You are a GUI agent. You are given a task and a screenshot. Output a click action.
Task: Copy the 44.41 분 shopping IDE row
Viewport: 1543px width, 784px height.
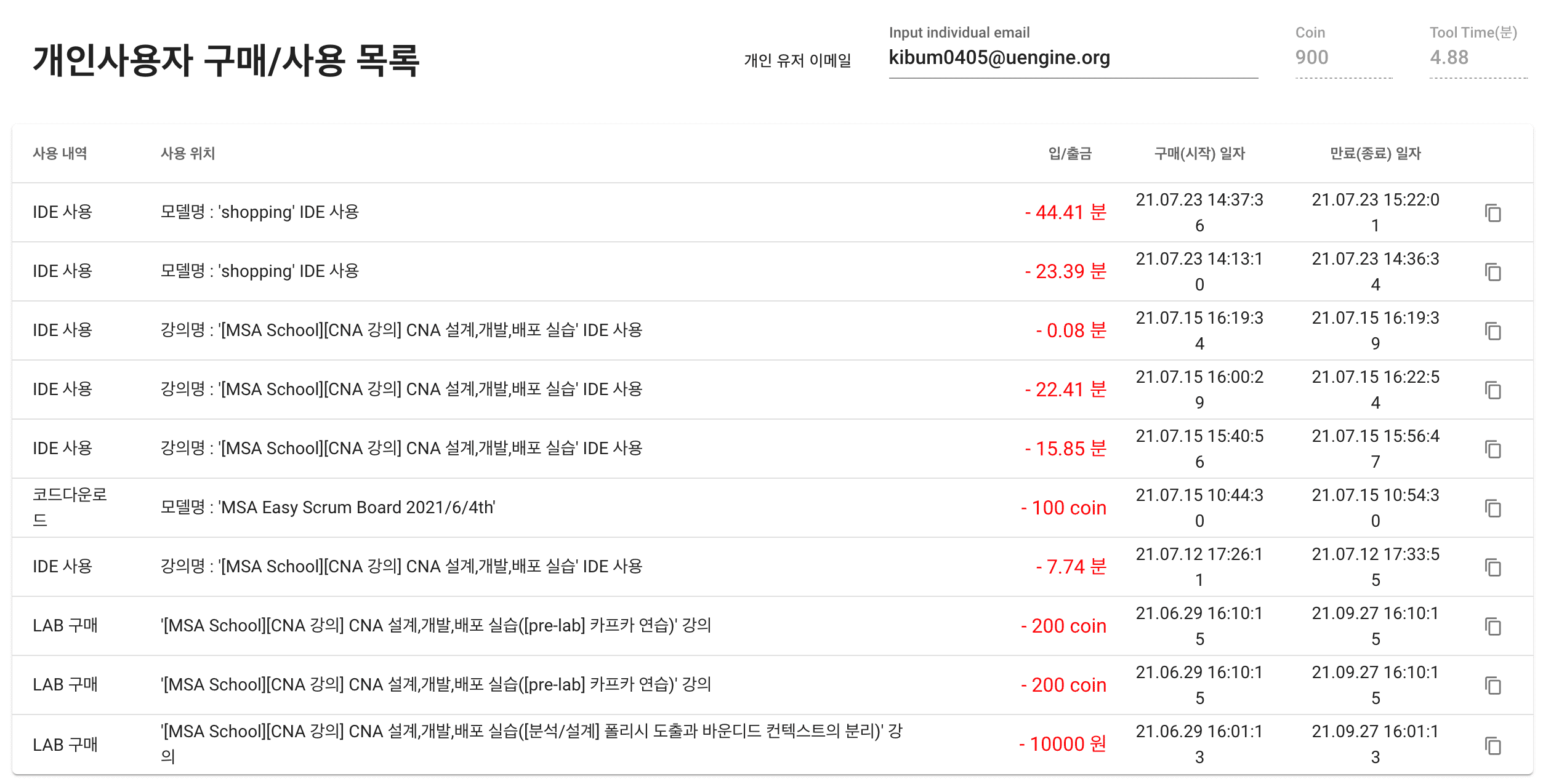point(1493,213)
